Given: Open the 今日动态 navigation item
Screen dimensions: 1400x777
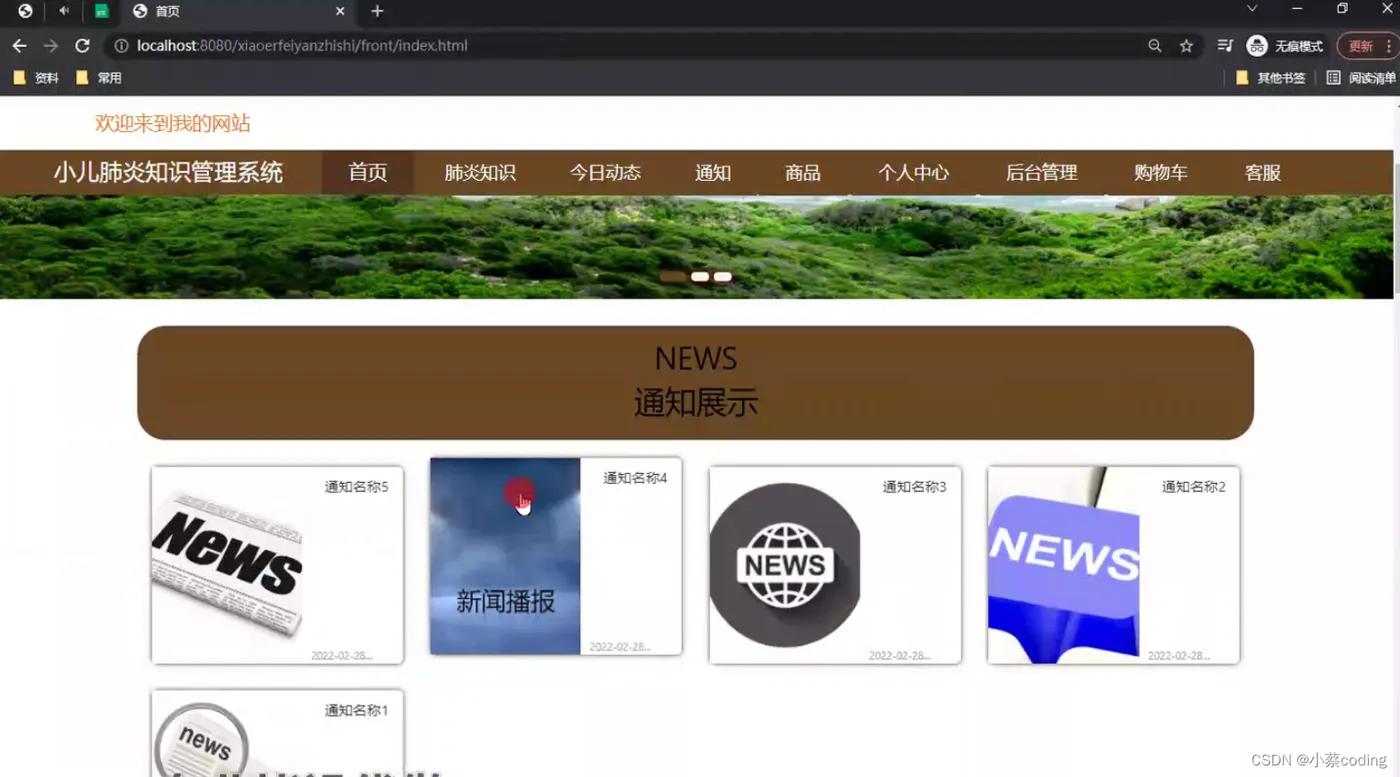Looking at the screenshot, I should tap(605, 173).
